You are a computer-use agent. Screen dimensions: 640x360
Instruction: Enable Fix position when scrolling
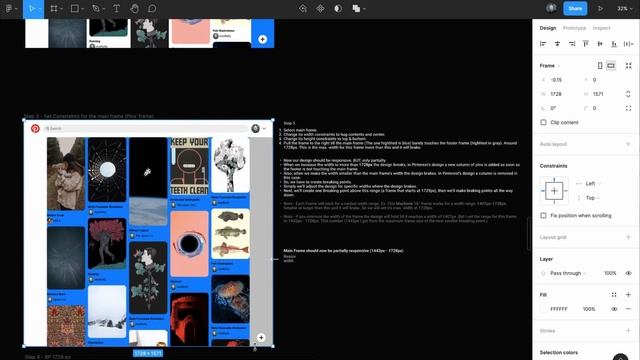coord(543,216)
